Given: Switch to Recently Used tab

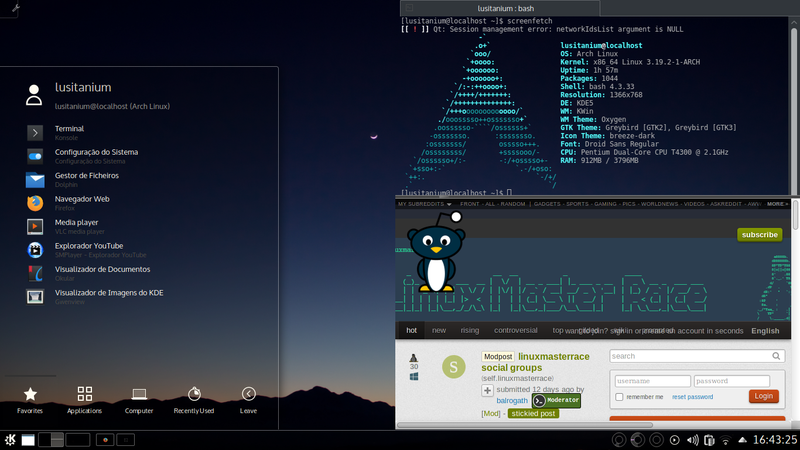Looking at the screenshot, I should [194, 399].
